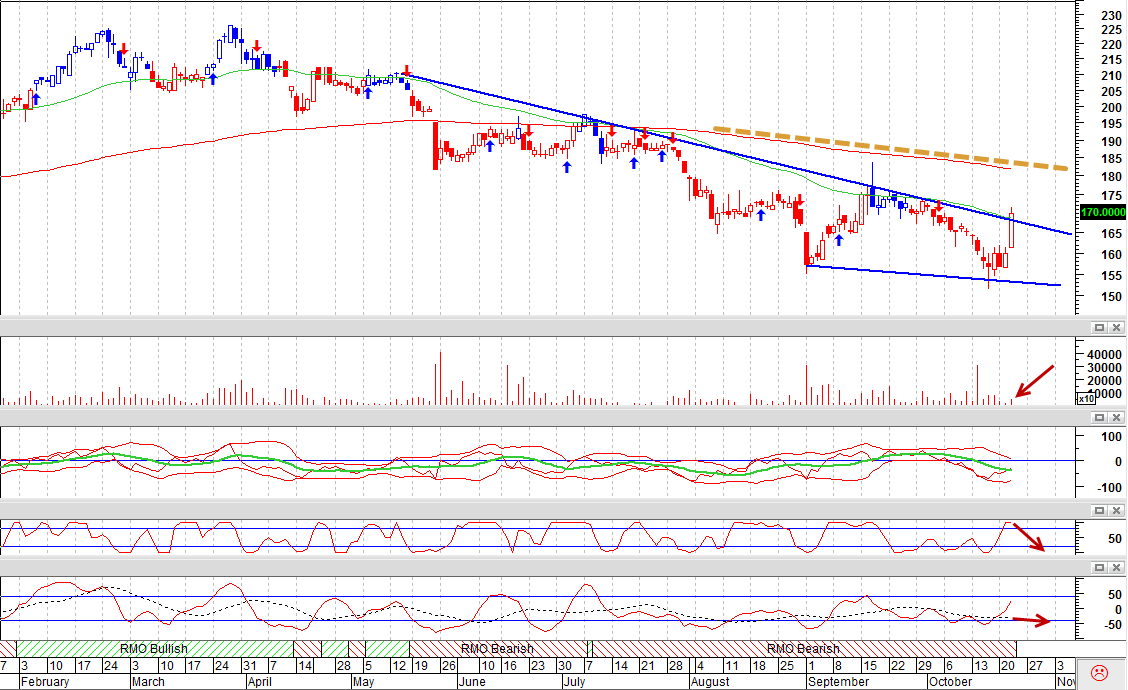This screenshot has height=690, width=1128.
Task: Click the -100 value on oscillator axis
Action: 1108,488
